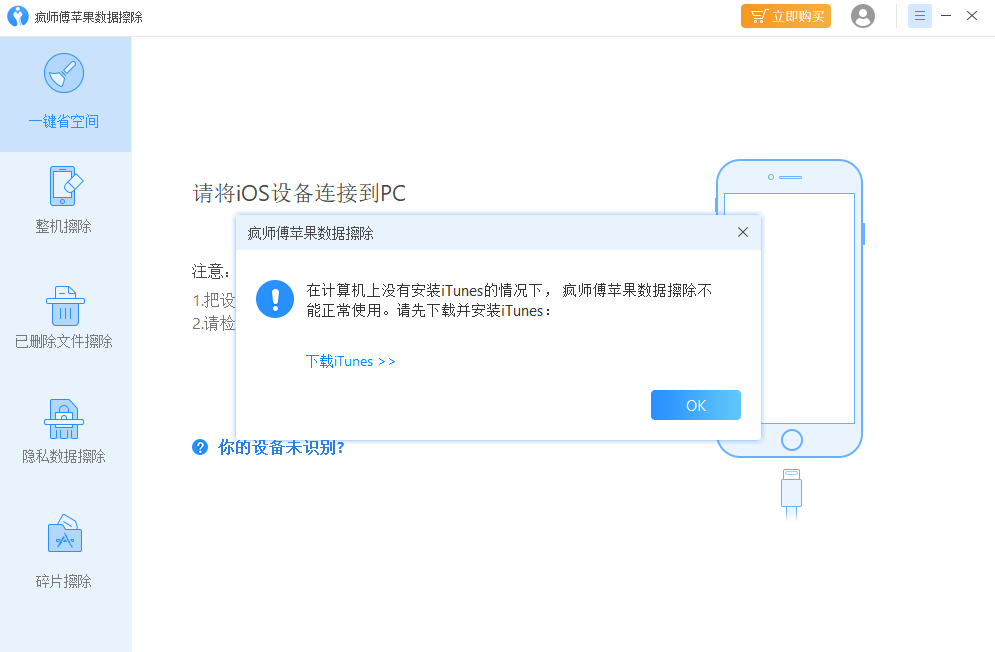Click the 请将iOS设备连接到PC heading

point(299,193)
